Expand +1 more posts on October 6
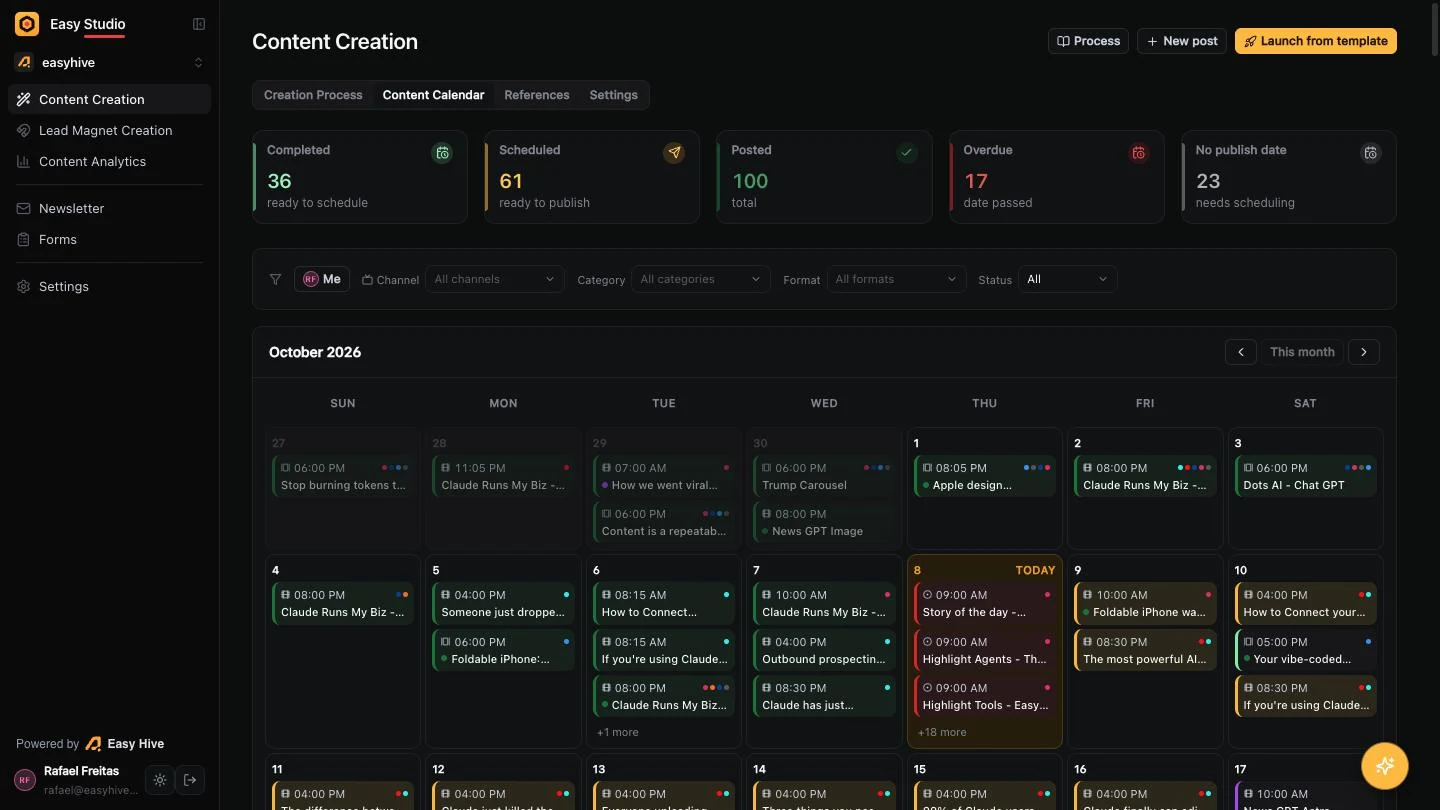This screenshot has height=810, width=1440. [x=617, y=732]
